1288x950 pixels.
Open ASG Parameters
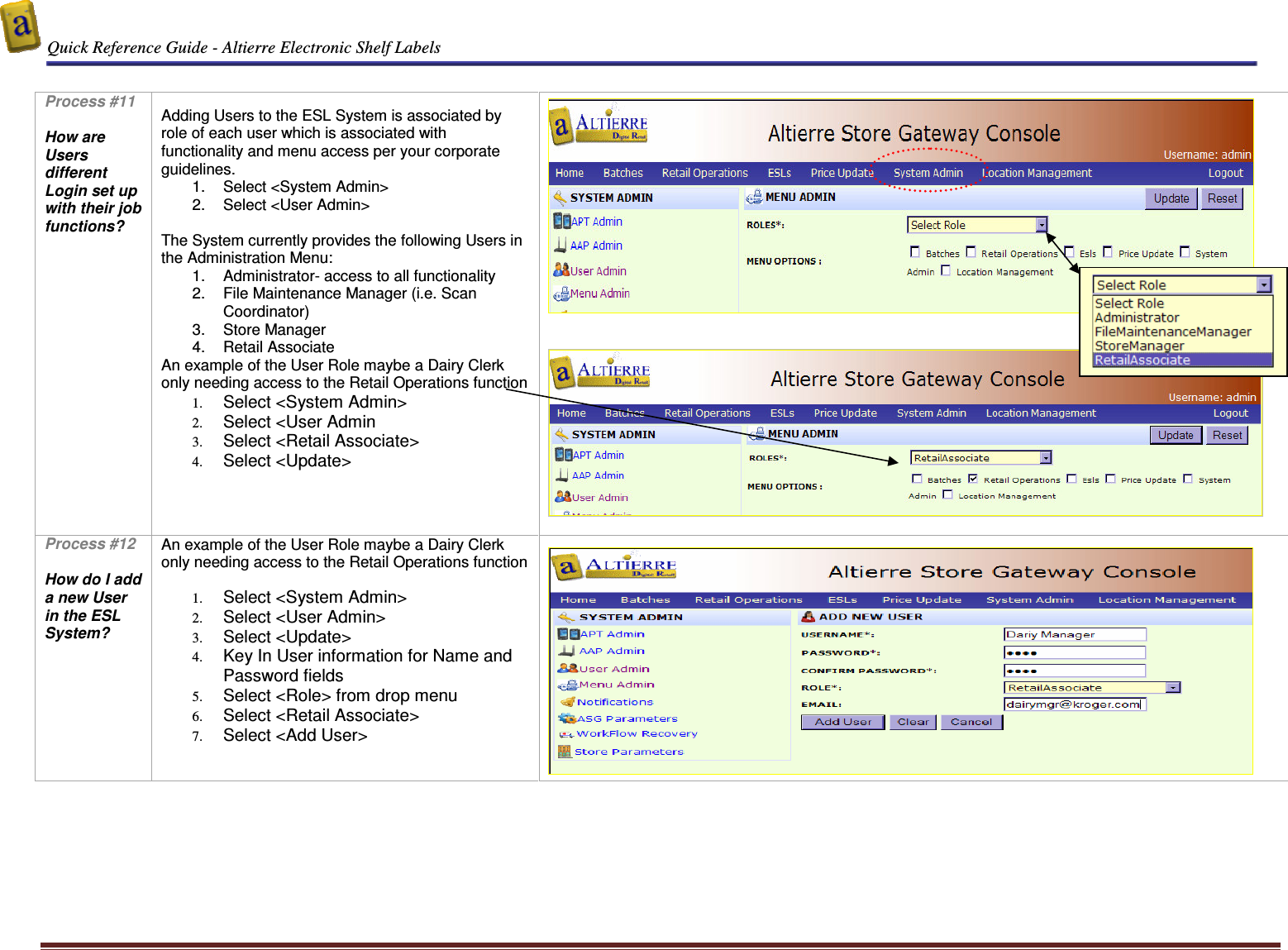click(x=623, y=718)
